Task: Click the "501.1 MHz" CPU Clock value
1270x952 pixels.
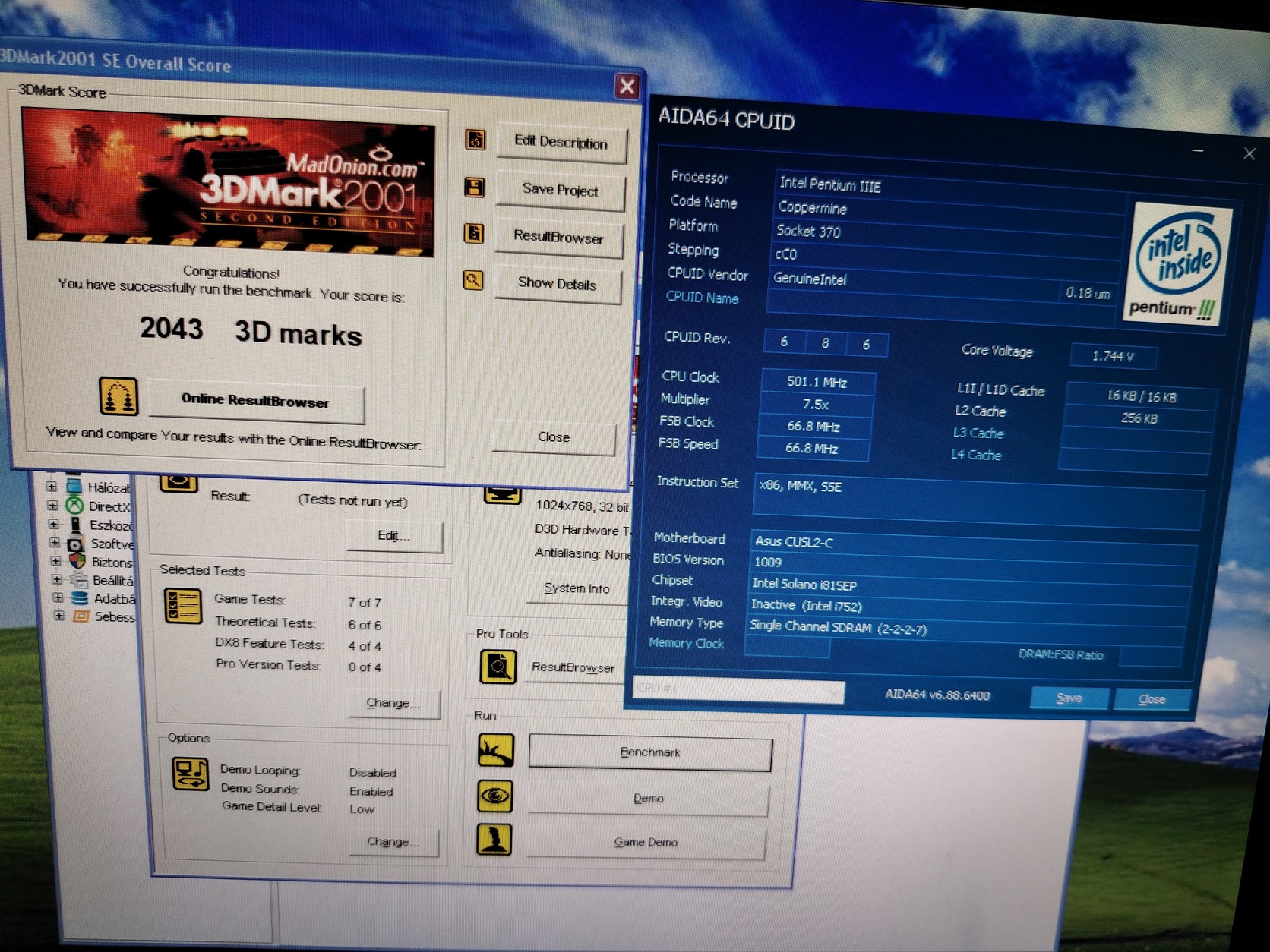Action: 817,382
